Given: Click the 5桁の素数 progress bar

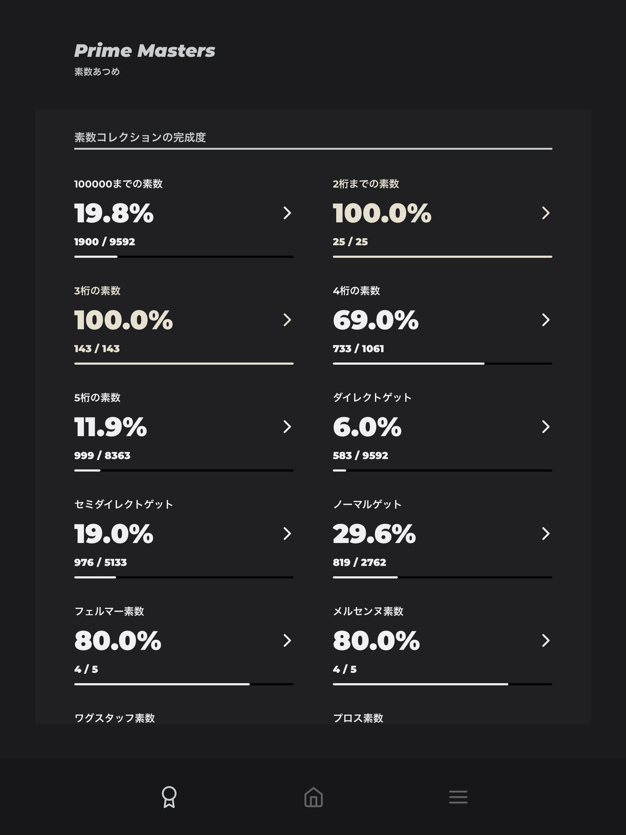Looking at the screenshot, I should 183,470.
